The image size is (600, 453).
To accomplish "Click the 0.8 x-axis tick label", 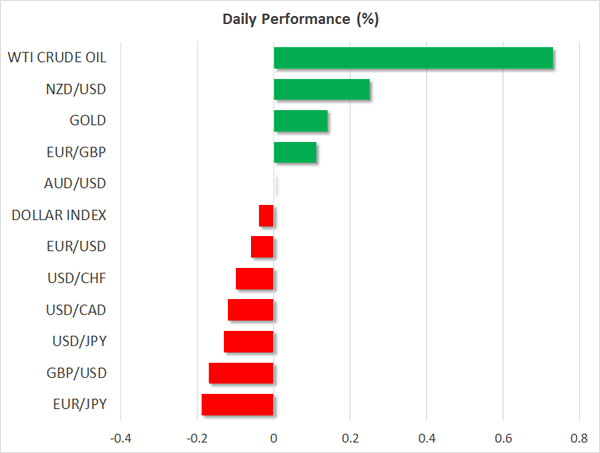I will coord(578,438).
